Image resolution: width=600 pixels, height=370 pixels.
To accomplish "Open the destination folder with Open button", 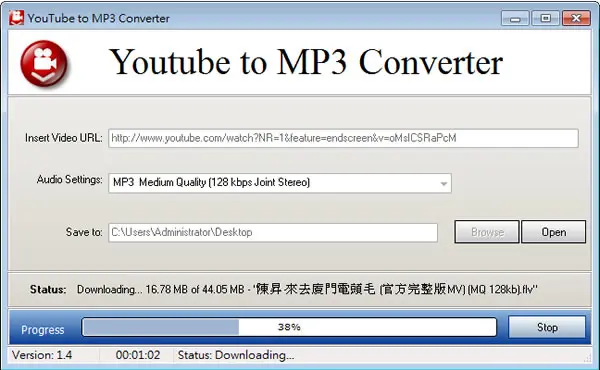I will 553,232.
